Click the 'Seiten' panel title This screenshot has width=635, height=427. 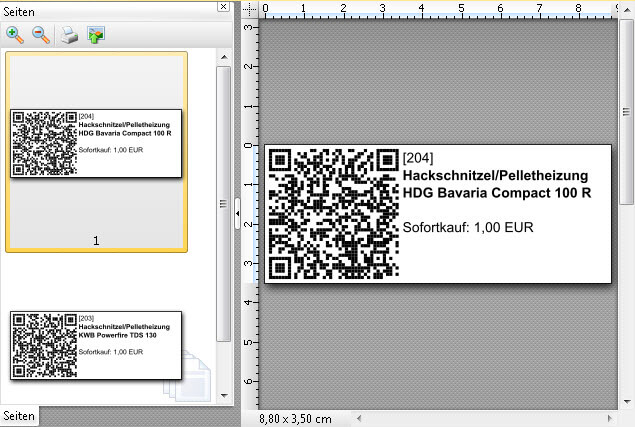click(19, 12)
